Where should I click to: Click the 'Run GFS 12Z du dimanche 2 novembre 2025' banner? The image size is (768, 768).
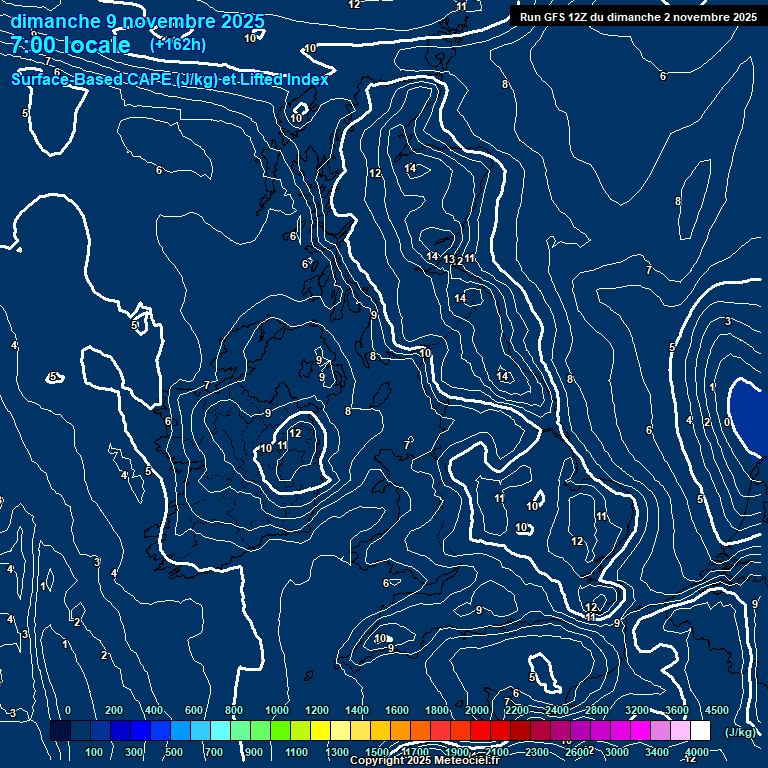[x=638, y=17]
